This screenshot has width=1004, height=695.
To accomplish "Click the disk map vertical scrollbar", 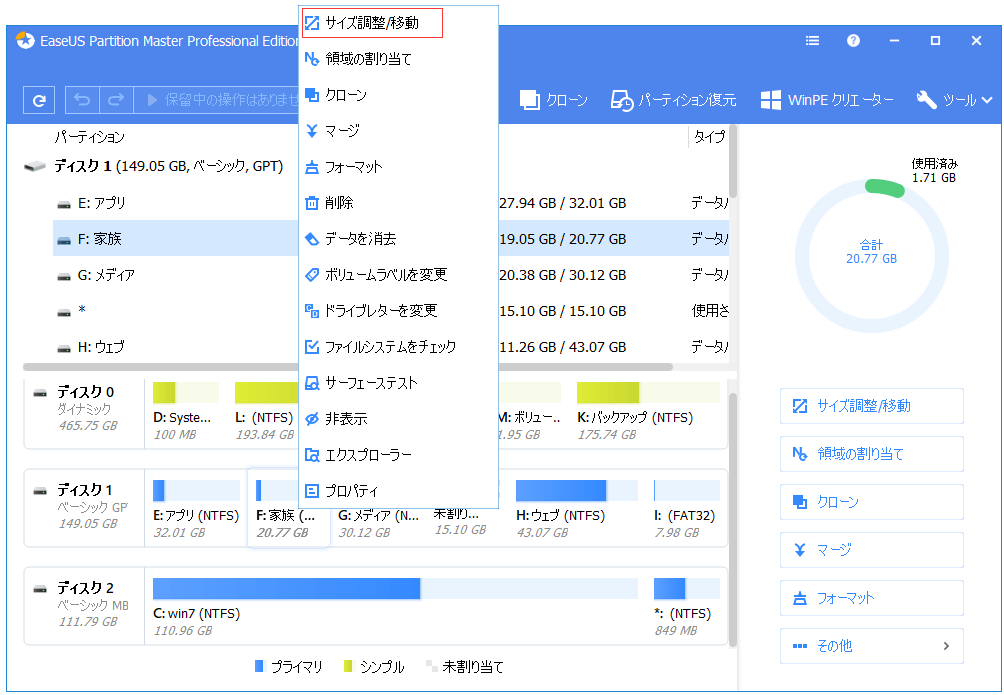I will (x=733, y=519).
